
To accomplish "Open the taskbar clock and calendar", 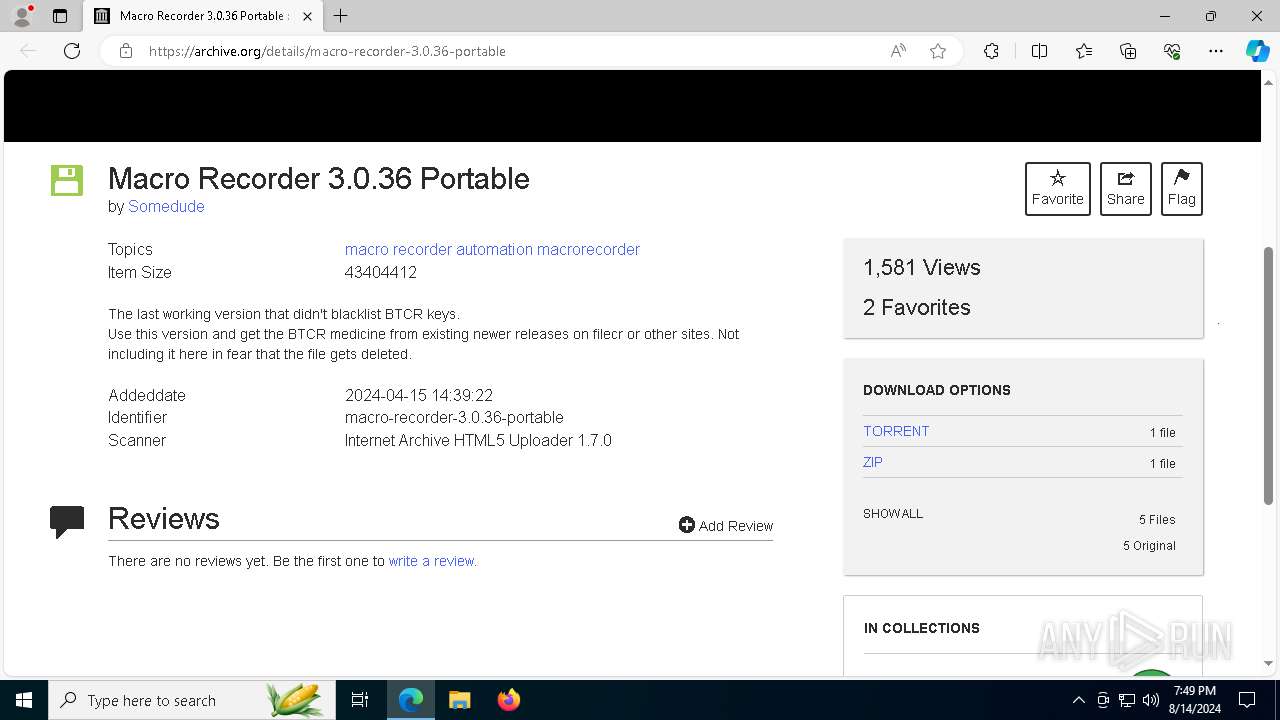I will [x=1195, y=700].
